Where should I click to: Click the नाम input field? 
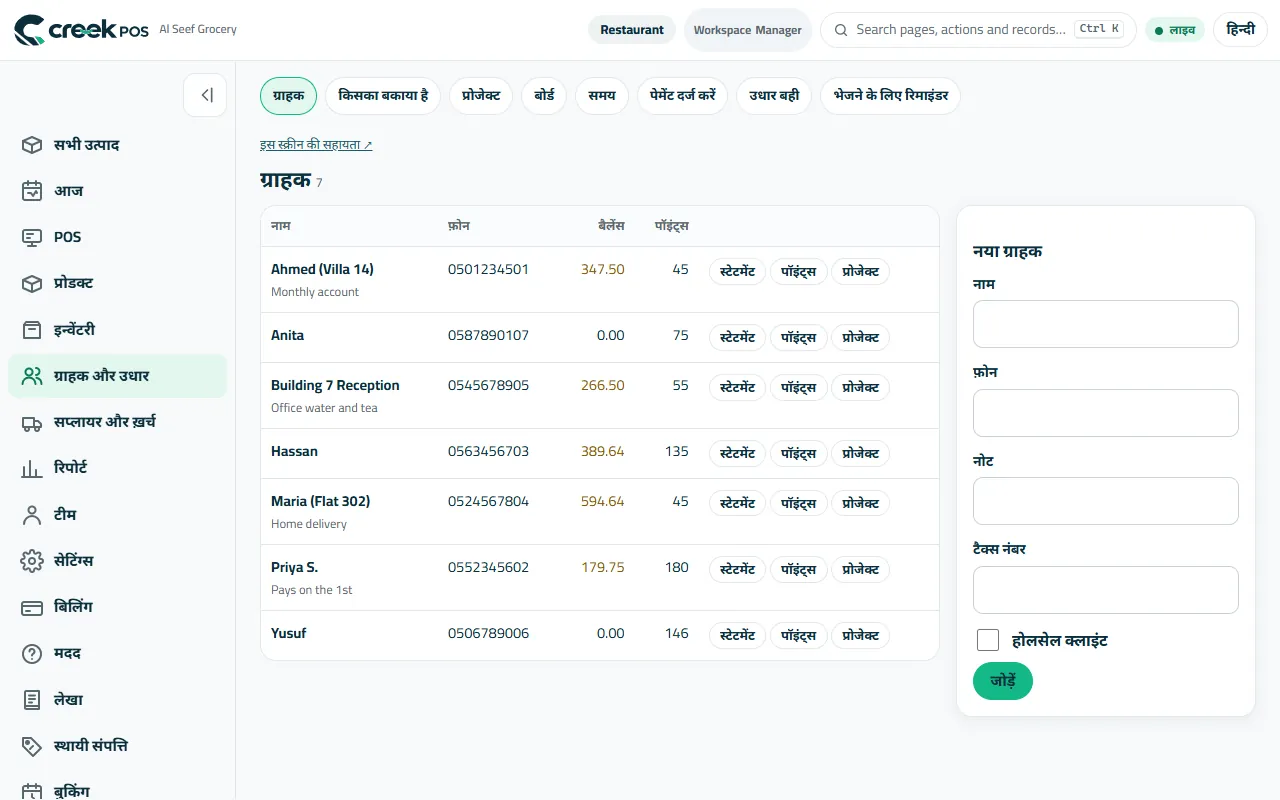(x=1106, y=324)
